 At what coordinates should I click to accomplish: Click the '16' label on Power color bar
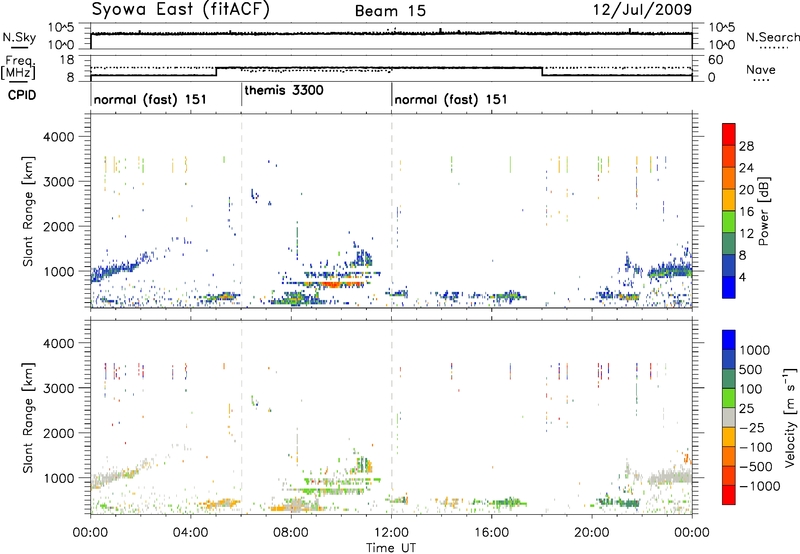tap(746, 212)
